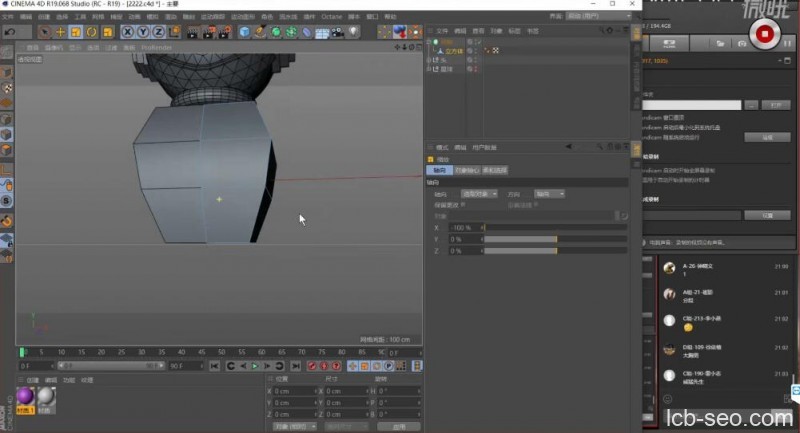800x433 pixels.
Task: Add a Camera object
Action: (337, 32)
